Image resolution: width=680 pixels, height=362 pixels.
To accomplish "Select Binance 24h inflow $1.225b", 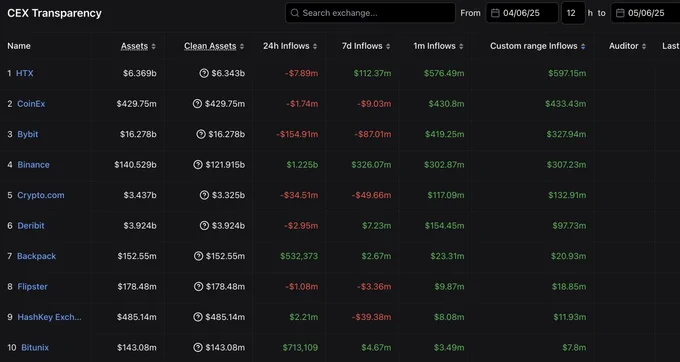I will tap(302, 165).
